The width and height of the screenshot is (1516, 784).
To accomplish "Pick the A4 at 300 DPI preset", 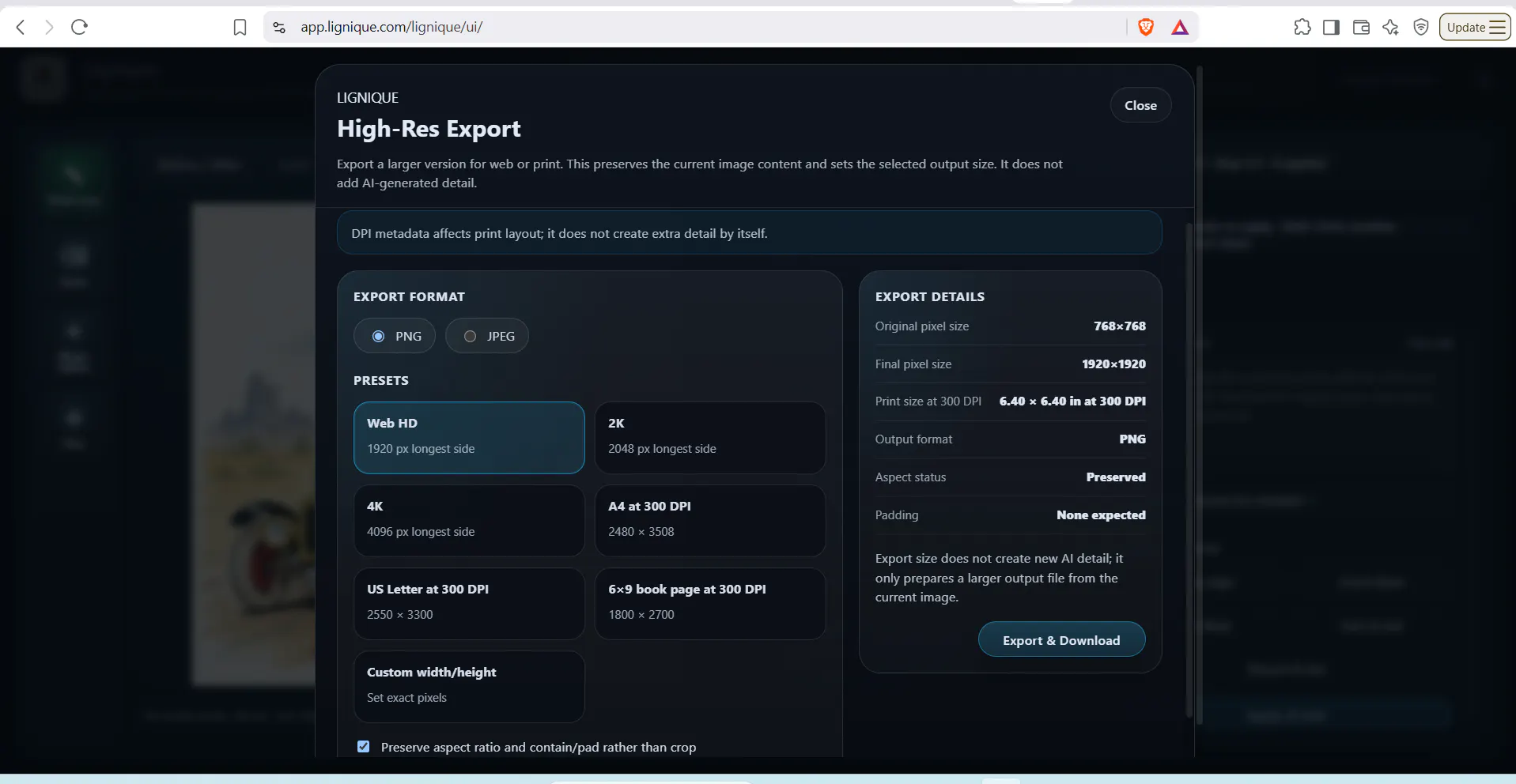I will pos(710,521).
